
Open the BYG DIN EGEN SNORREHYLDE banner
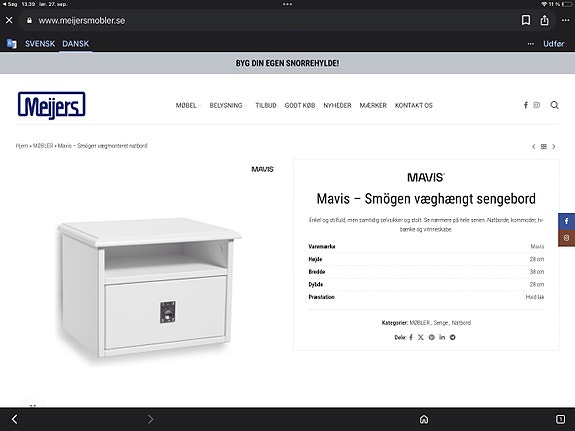pyautogui.click(x=288, y=63)
